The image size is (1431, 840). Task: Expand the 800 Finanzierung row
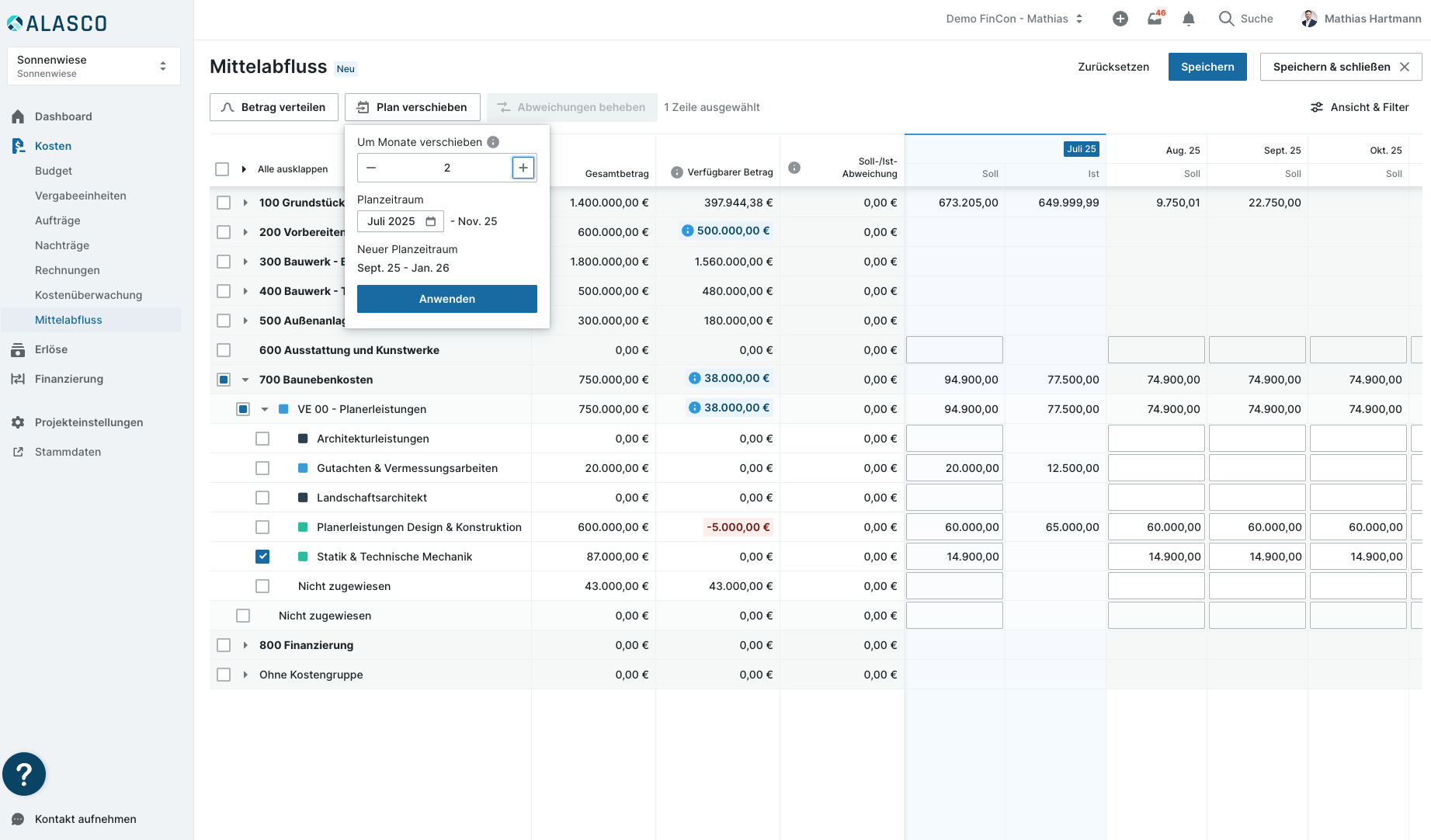[245, 645]
